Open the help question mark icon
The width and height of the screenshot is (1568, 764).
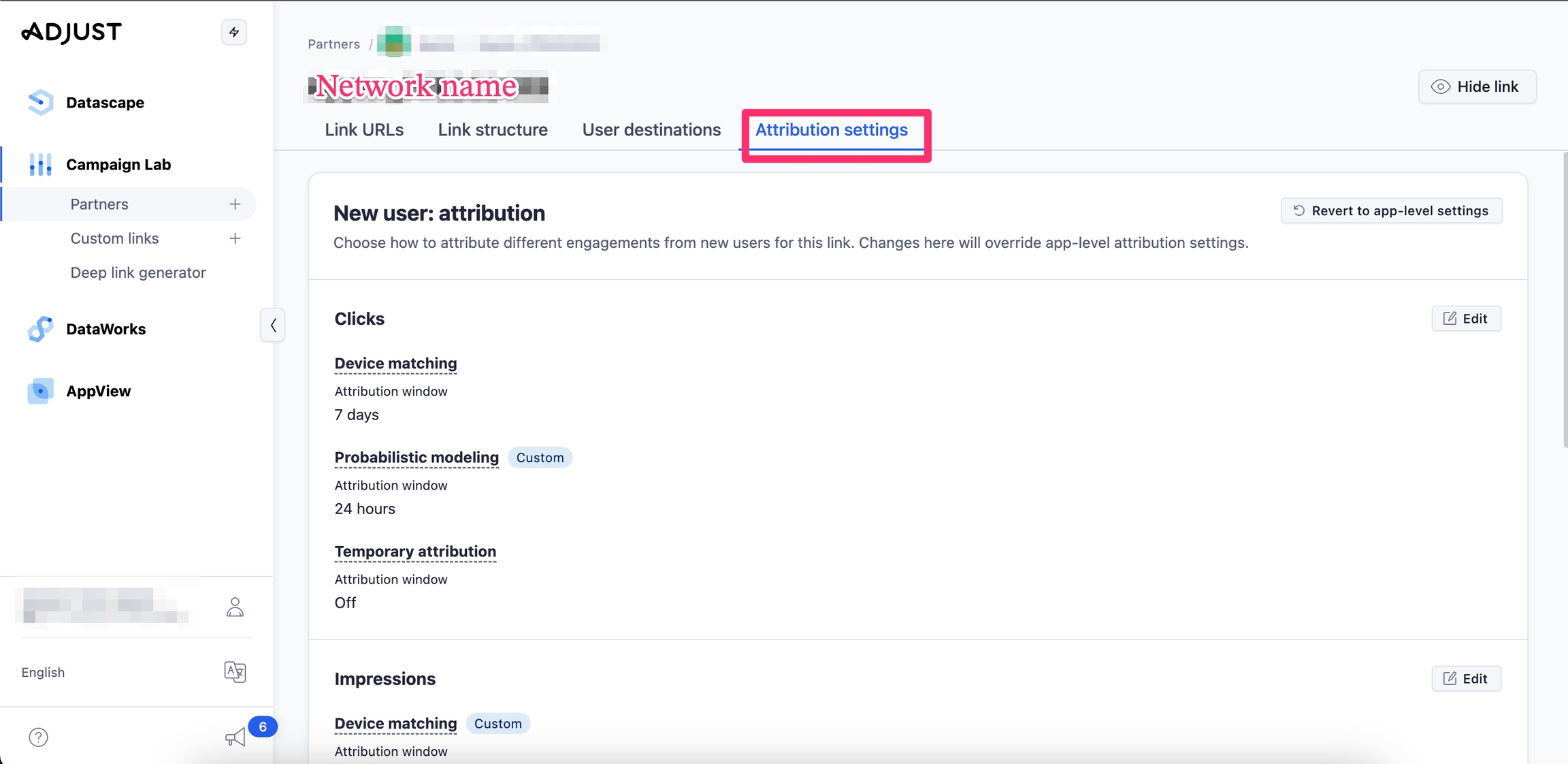(39, 737)
